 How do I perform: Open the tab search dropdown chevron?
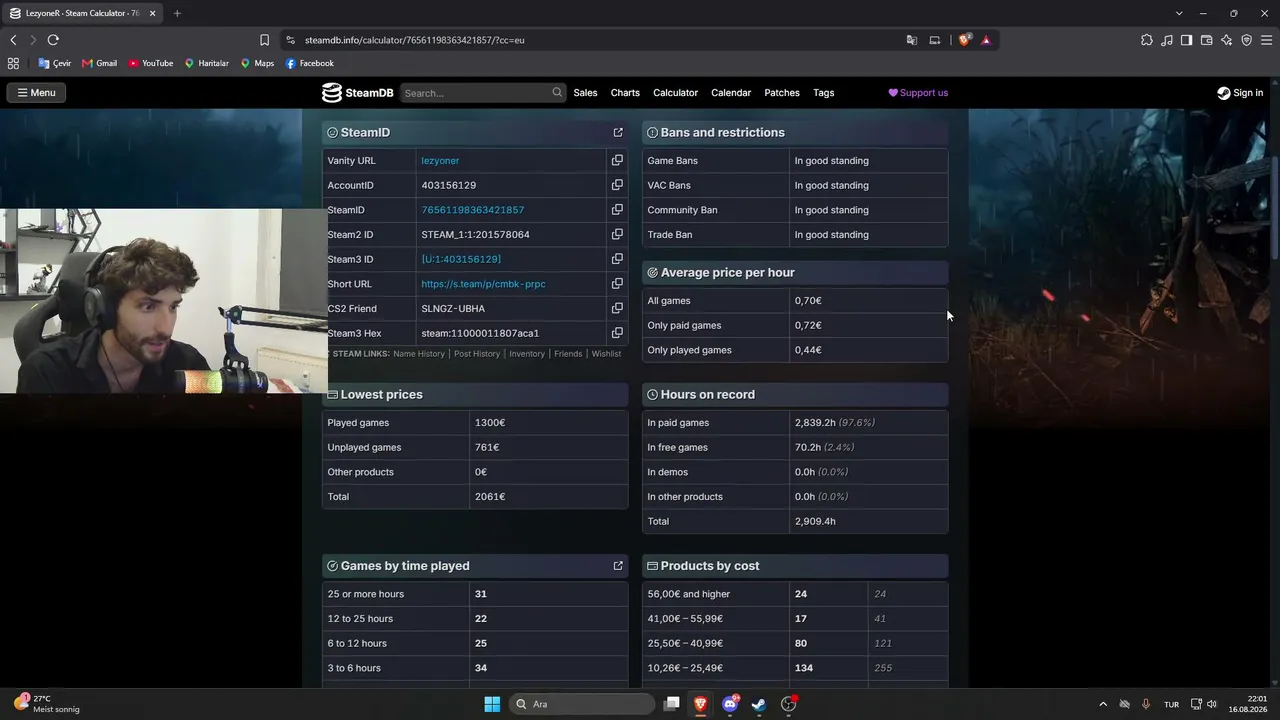click(1179, 13)
